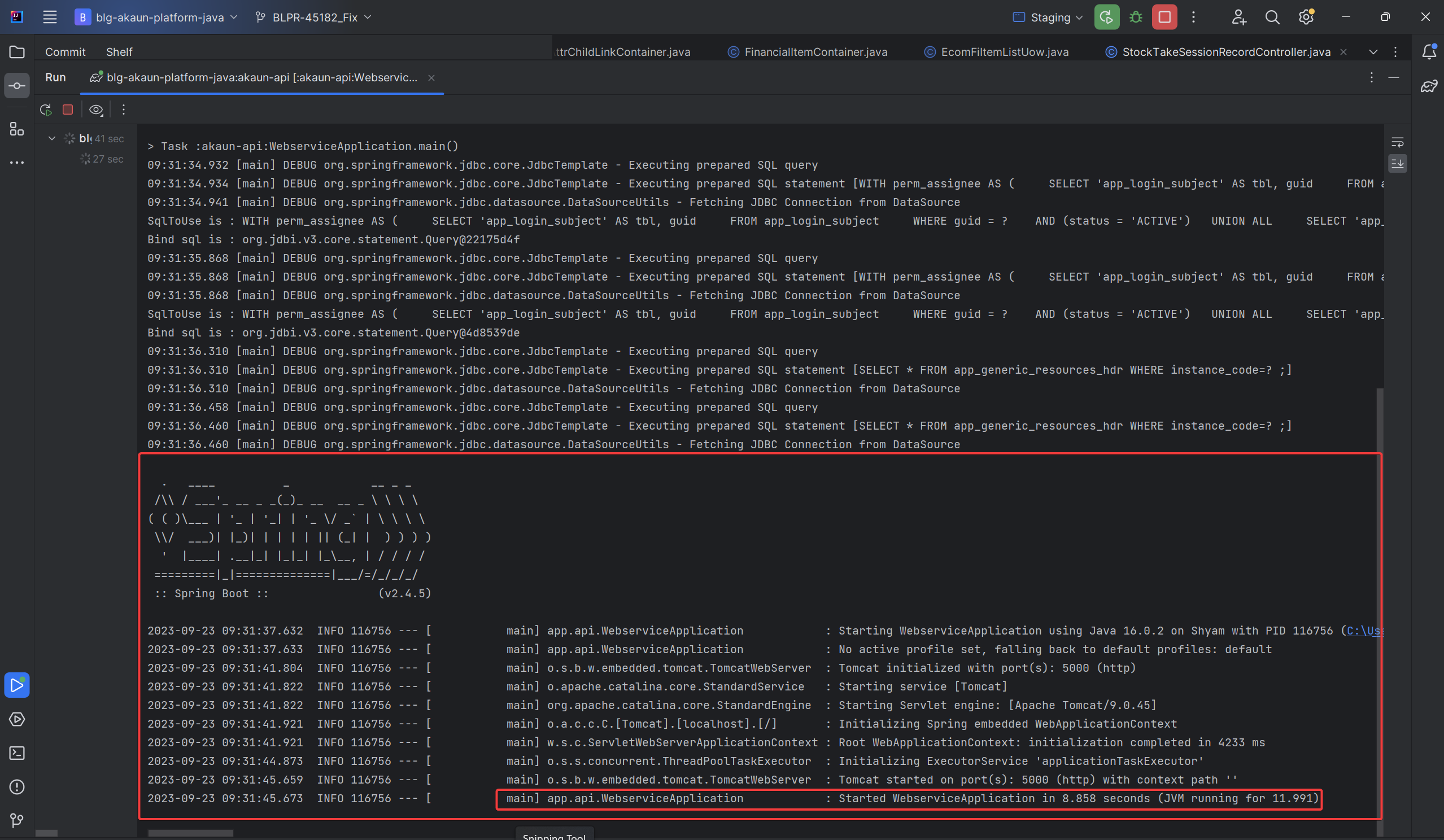Open the Notifications bell icon

[1429, 52]
